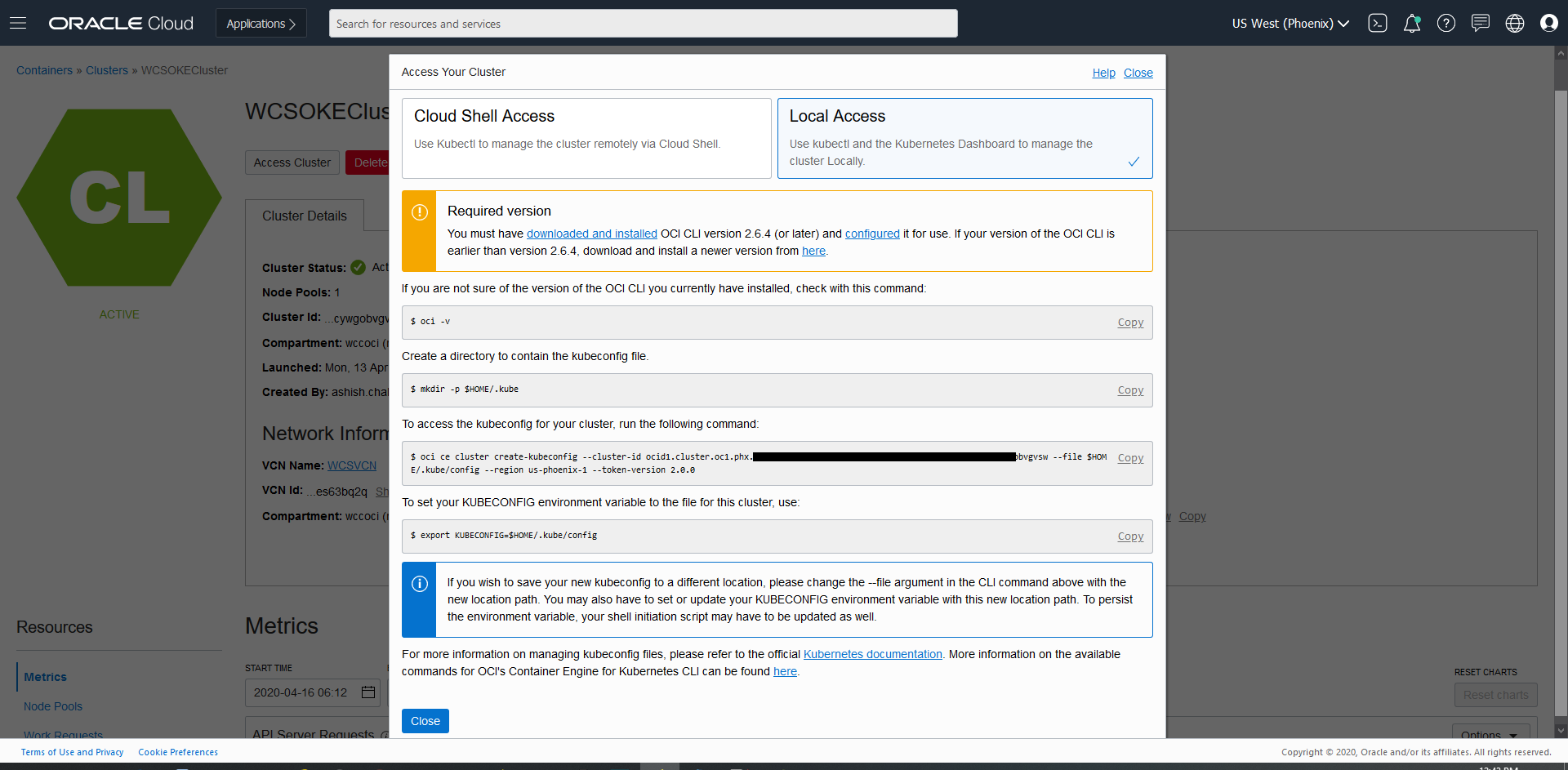Select Node Pools in the Resources list
Image resolution: width=1568 pixels, height=770 pixels.
[x=53, y=706]
